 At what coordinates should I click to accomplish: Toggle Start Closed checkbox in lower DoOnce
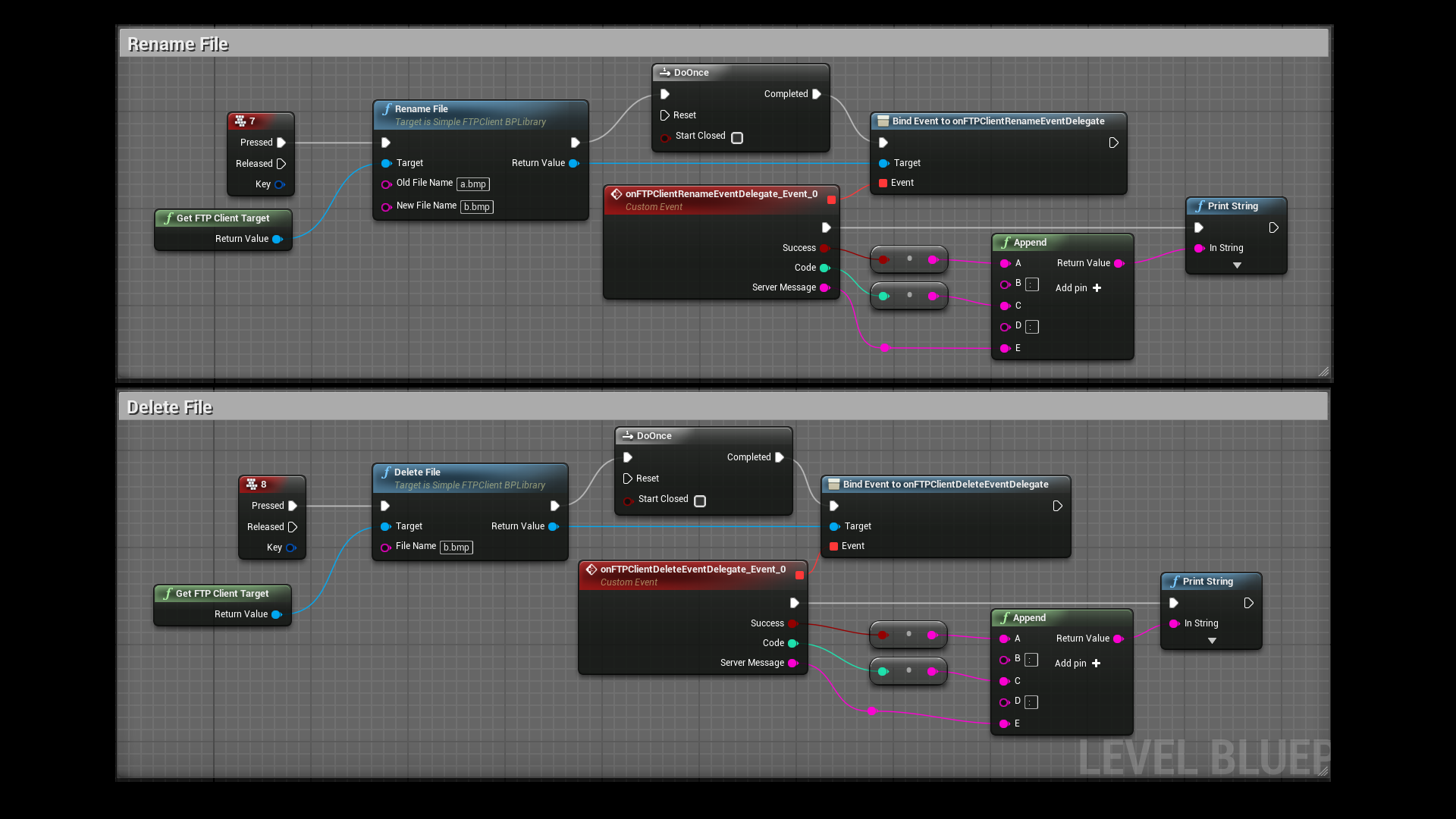700,501
